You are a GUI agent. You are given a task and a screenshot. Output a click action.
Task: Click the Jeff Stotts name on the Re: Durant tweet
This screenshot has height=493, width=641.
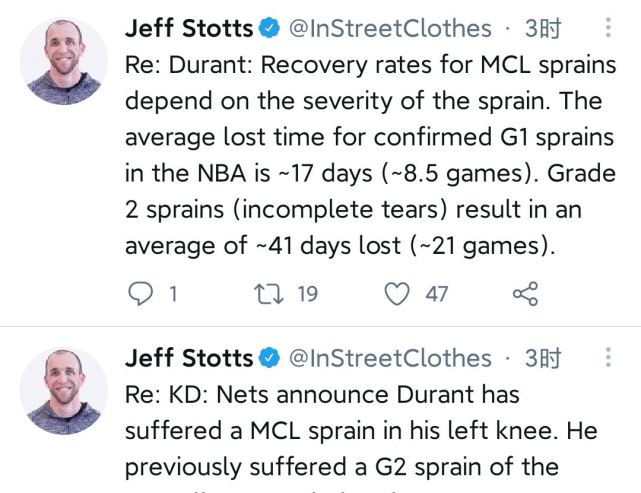189,29
